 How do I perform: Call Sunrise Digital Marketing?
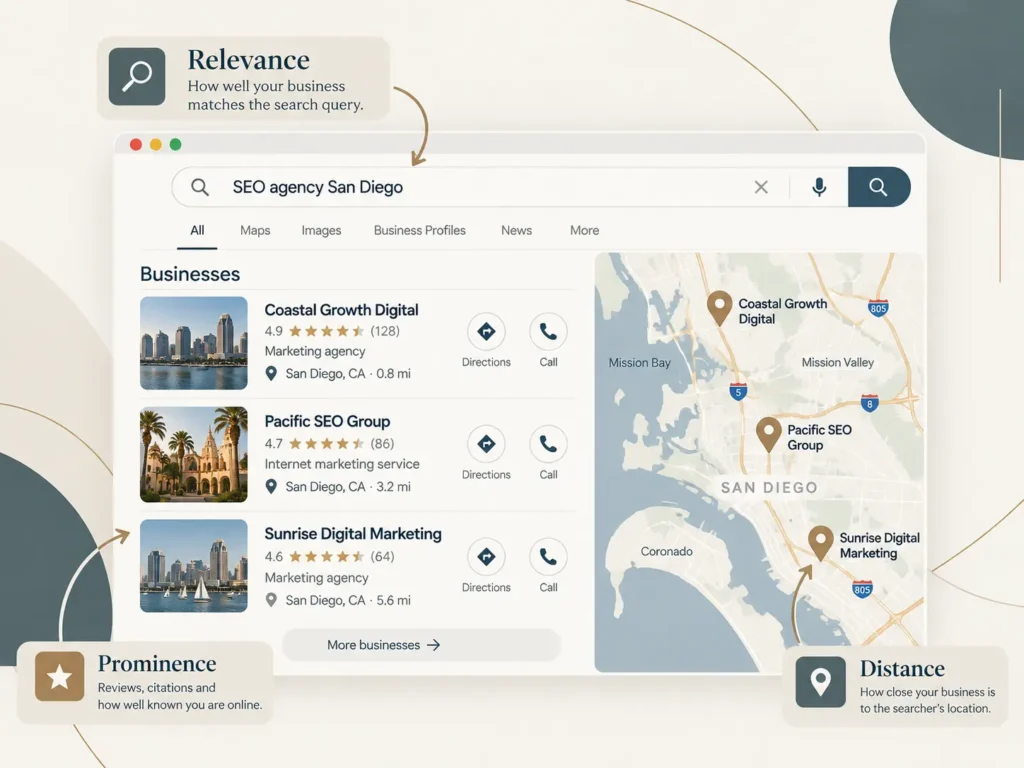pos(548,557)
